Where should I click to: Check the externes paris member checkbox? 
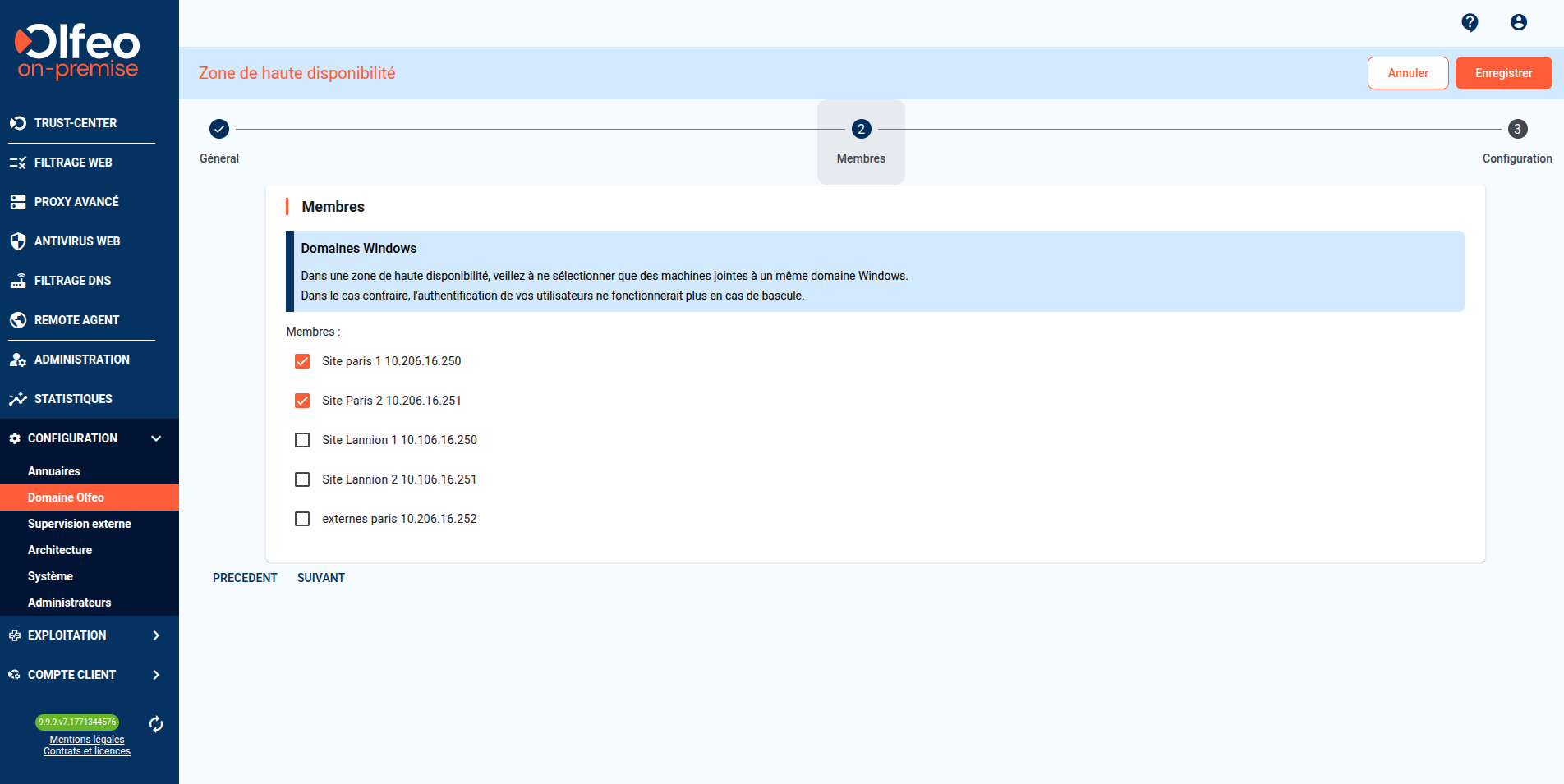pyautogui.click(x=302, y=519)
